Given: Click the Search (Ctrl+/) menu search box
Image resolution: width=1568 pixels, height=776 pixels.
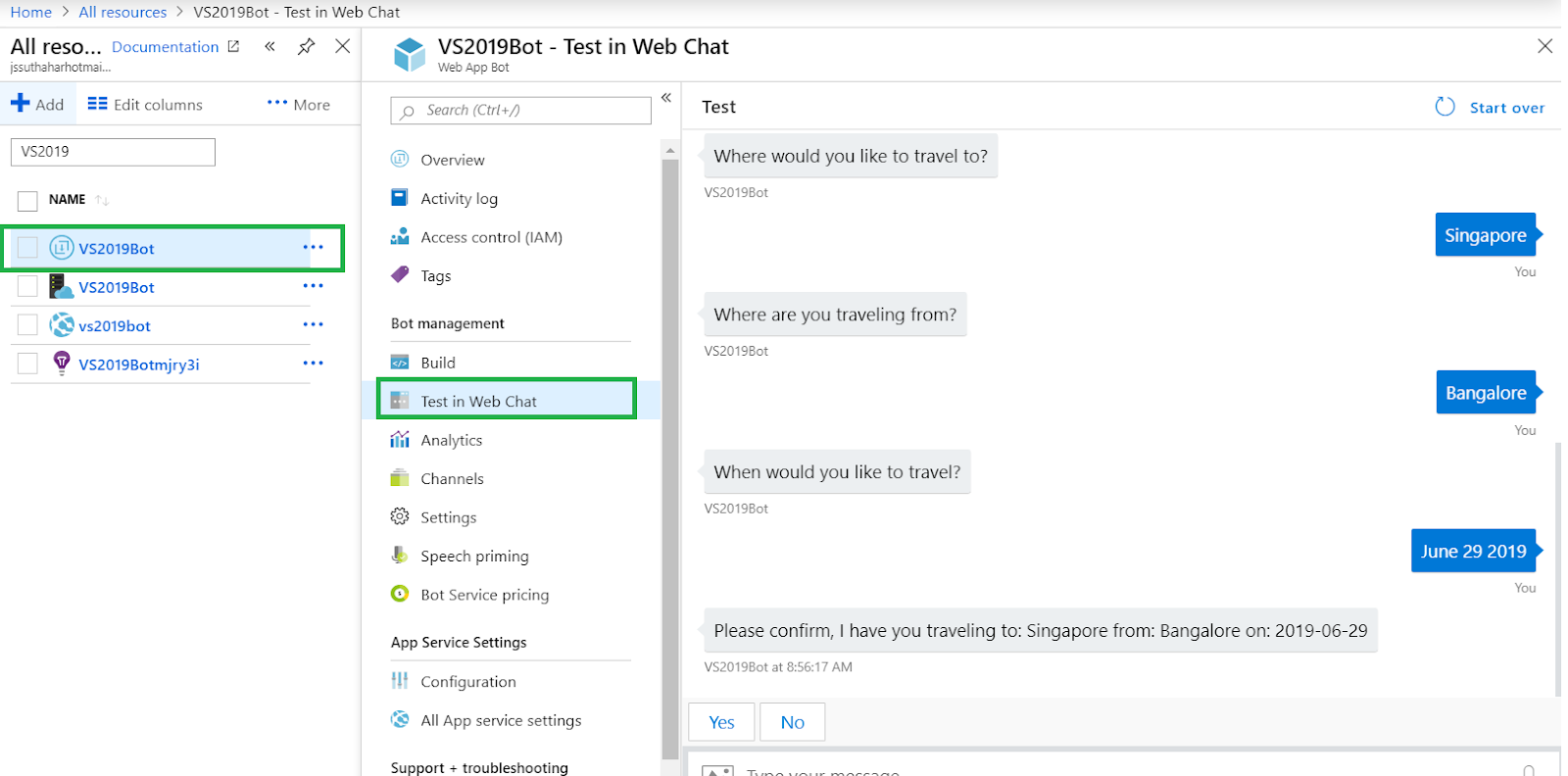Looking at the screenshot, I should coord(521,110).
